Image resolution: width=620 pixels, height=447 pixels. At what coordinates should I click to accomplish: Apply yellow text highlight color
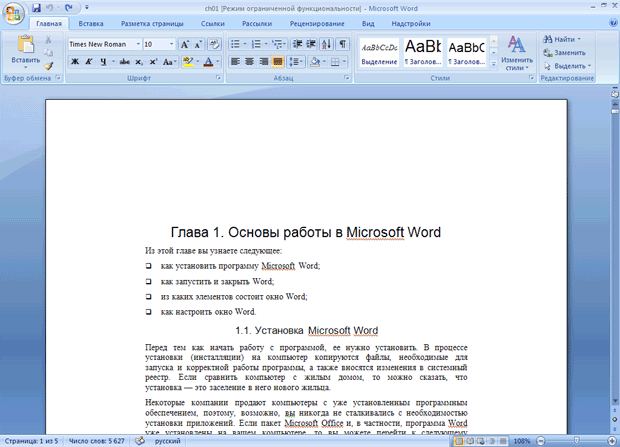[188, 62]
